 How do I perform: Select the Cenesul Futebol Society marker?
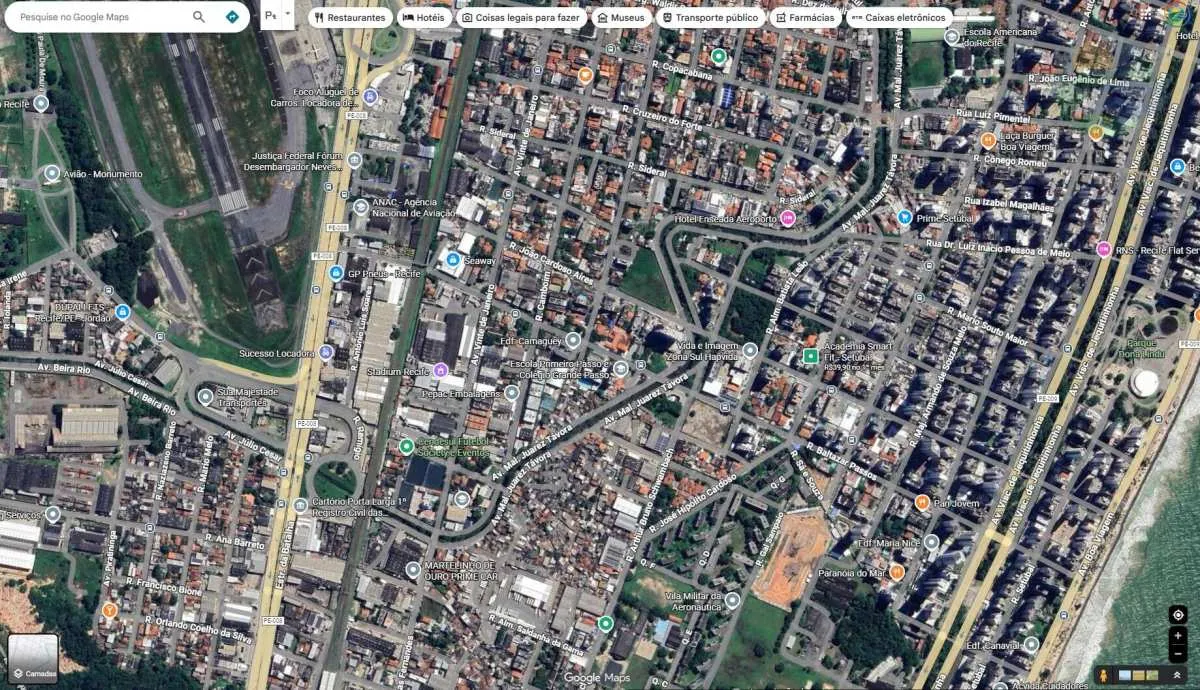point(406,446)
